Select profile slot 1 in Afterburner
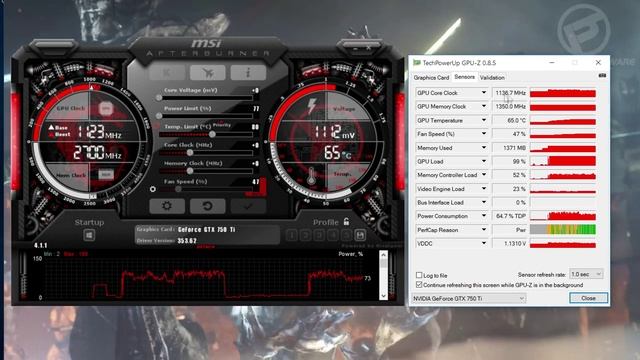 292,235
